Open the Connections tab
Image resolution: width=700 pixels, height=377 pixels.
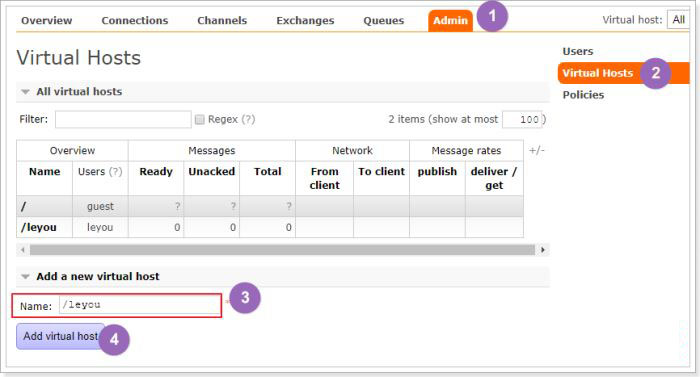(134, 21)
